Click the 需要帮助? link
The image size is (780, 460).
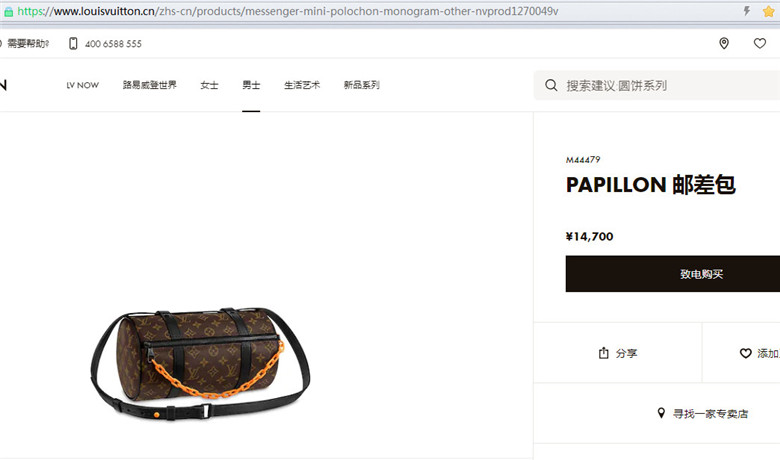[x=28, y=44]
